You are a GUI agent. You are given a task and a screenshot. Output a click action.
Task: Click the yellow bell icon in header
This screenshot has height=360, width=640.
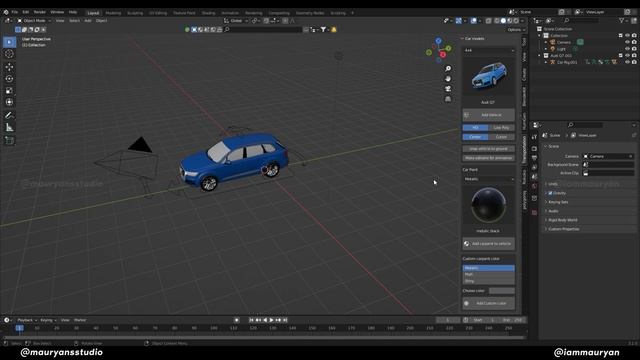point(334,29)
